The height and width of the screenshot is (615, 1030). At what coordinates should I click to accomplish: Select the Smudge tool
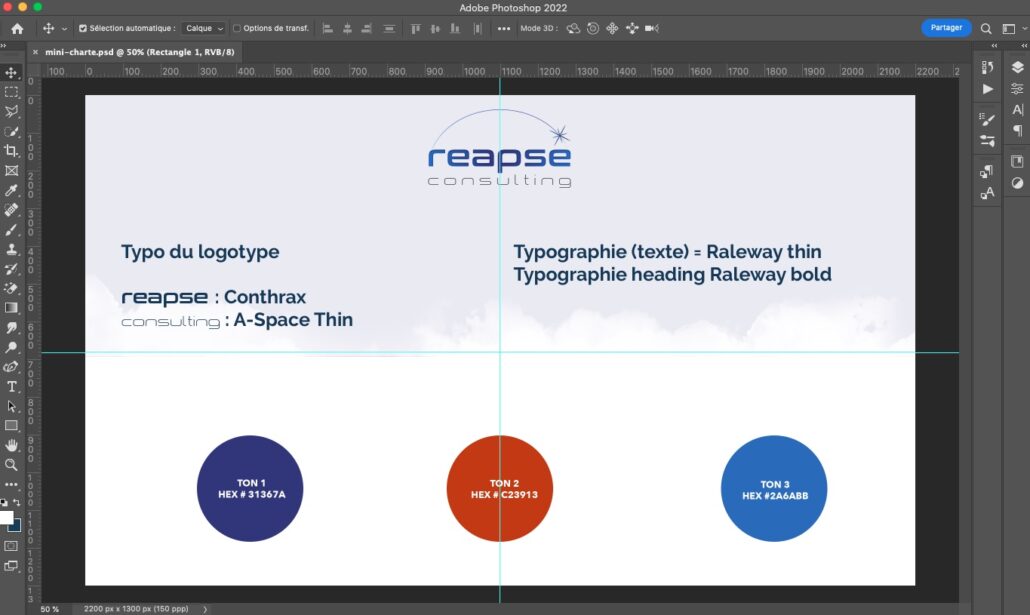(x=11, y=327)
